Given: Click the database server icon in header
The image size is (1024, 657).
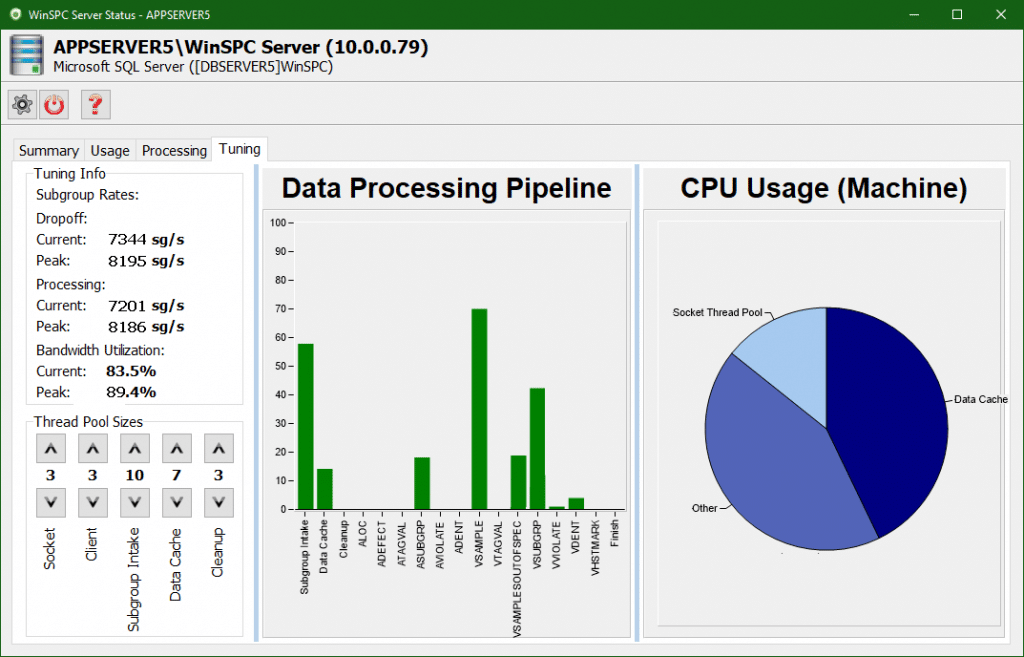Looking at the screenshot, I should click(x=24, y=55).
